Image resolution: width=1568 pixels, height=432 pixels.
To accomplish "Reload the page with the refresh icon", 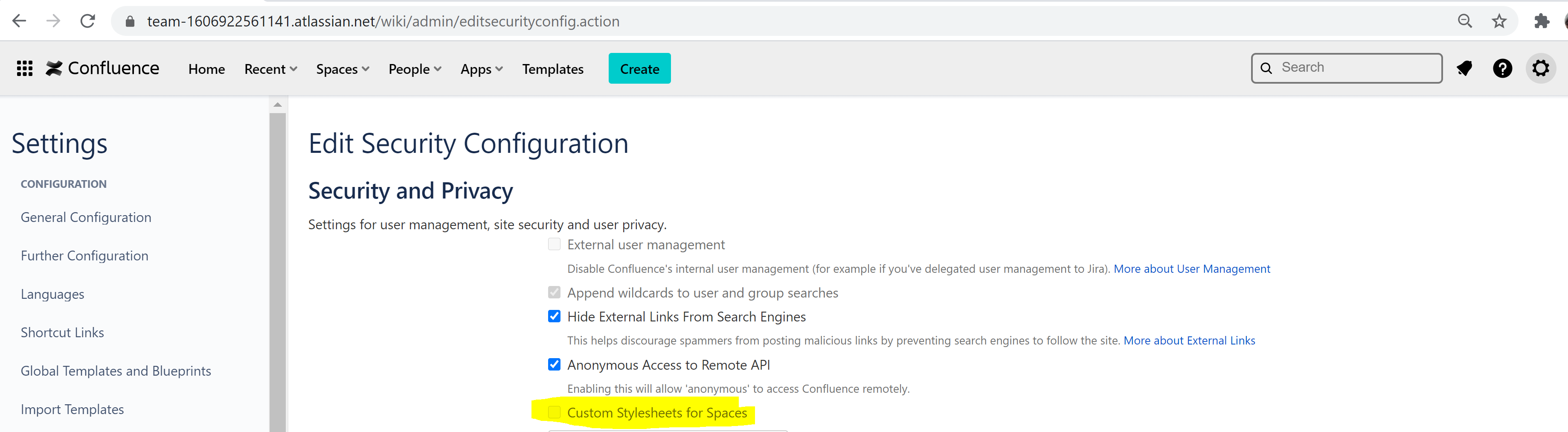I will (x=87, y=20).
